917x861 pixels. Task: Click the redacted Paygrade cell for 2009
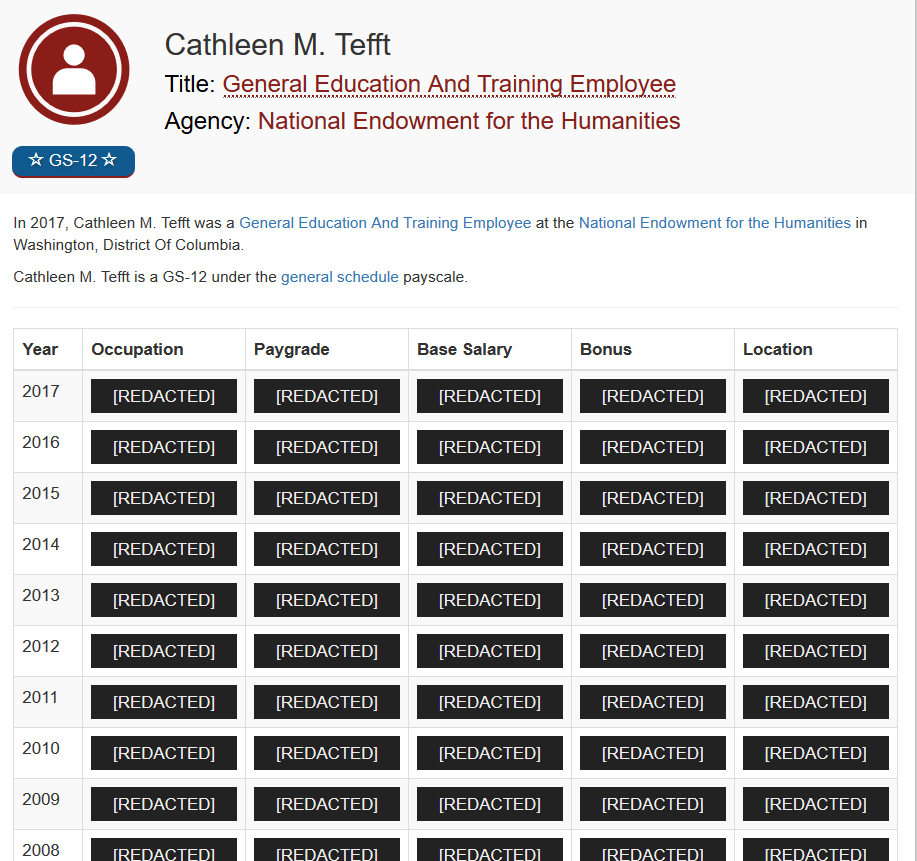(x=327, y=804)
